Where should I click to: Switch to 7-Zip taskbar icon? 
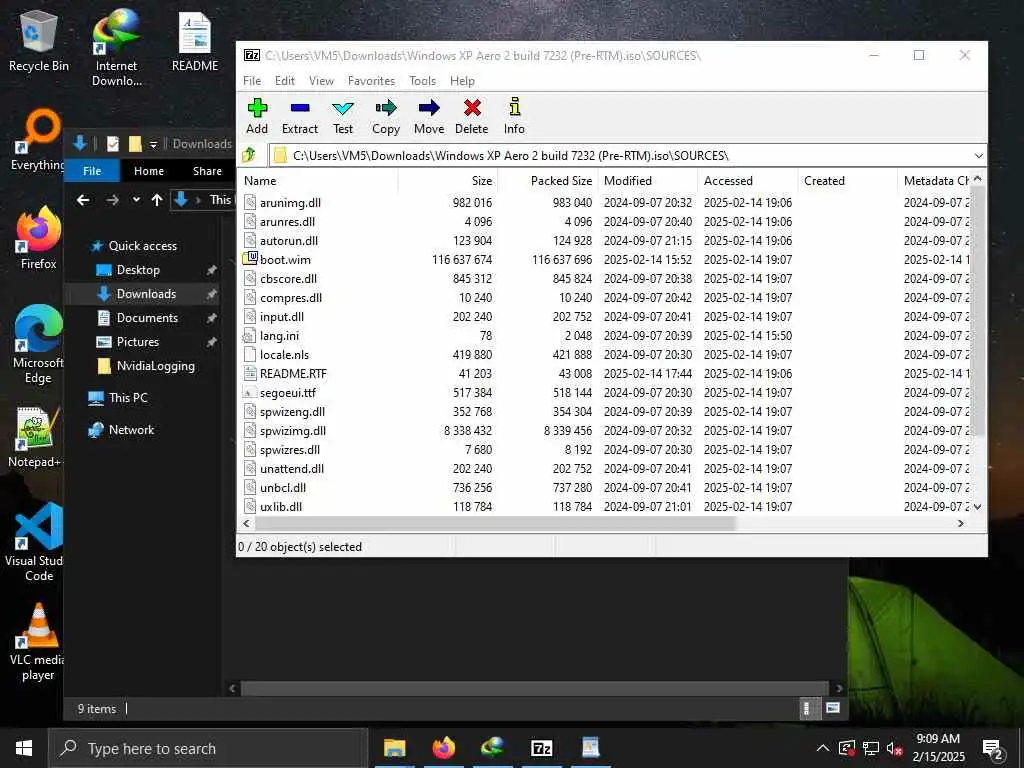[x=541, y=748]
